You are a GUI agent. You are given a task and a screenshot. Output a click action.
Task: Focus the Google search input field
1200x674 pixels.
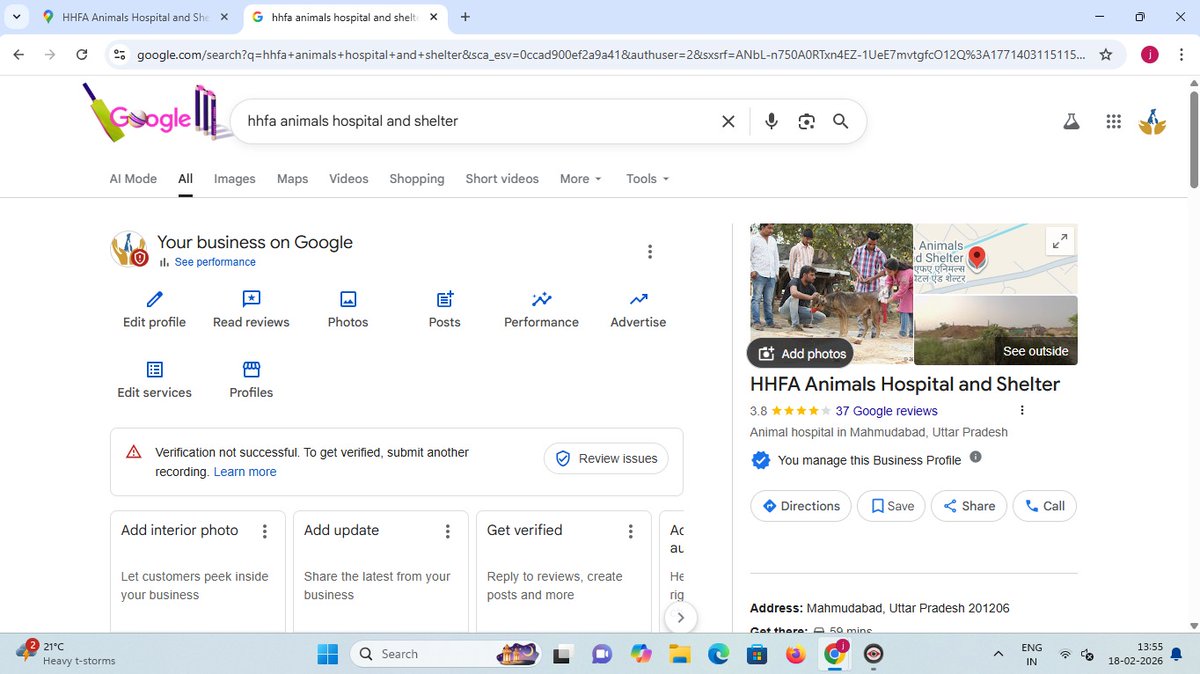coord(480,121)
